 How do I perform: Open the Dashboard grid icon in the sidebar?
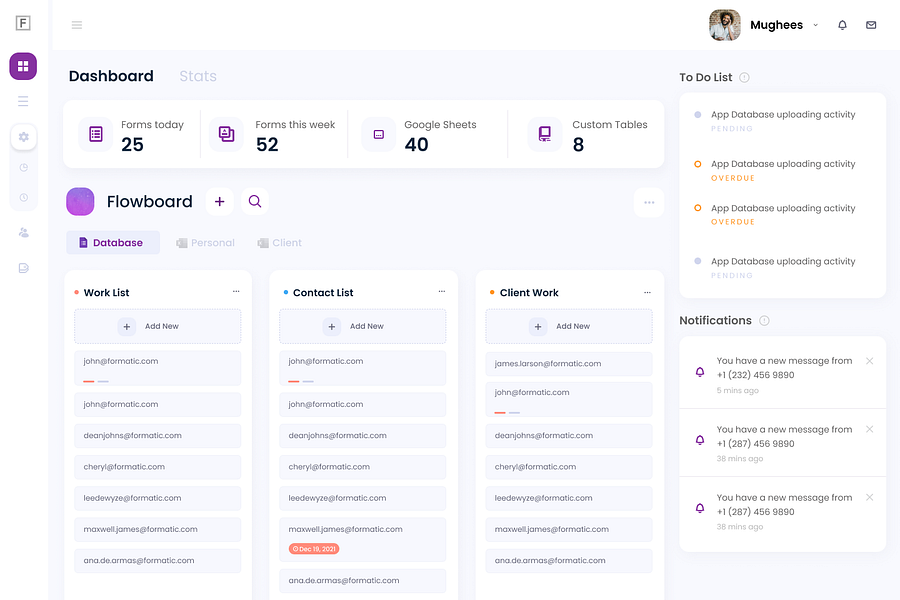(x=21, y=66)
